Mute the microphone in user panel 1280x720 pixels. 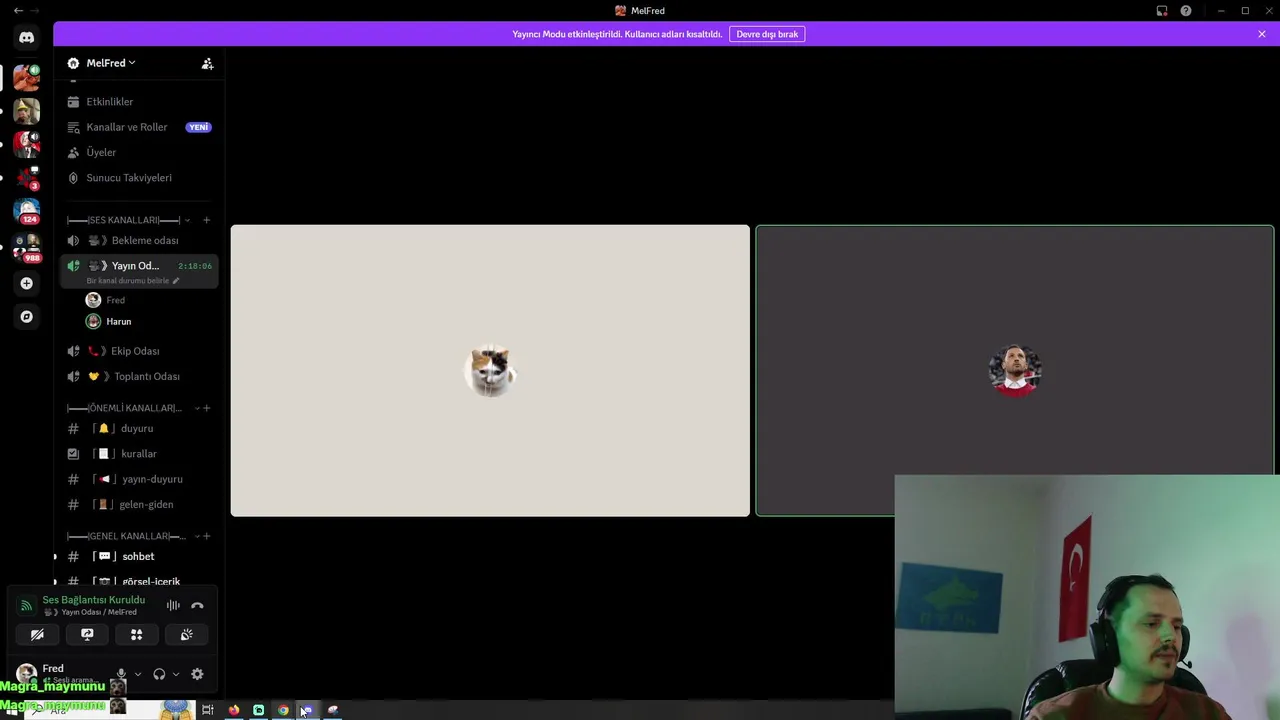pyautogui.click(x=121, y=674)
